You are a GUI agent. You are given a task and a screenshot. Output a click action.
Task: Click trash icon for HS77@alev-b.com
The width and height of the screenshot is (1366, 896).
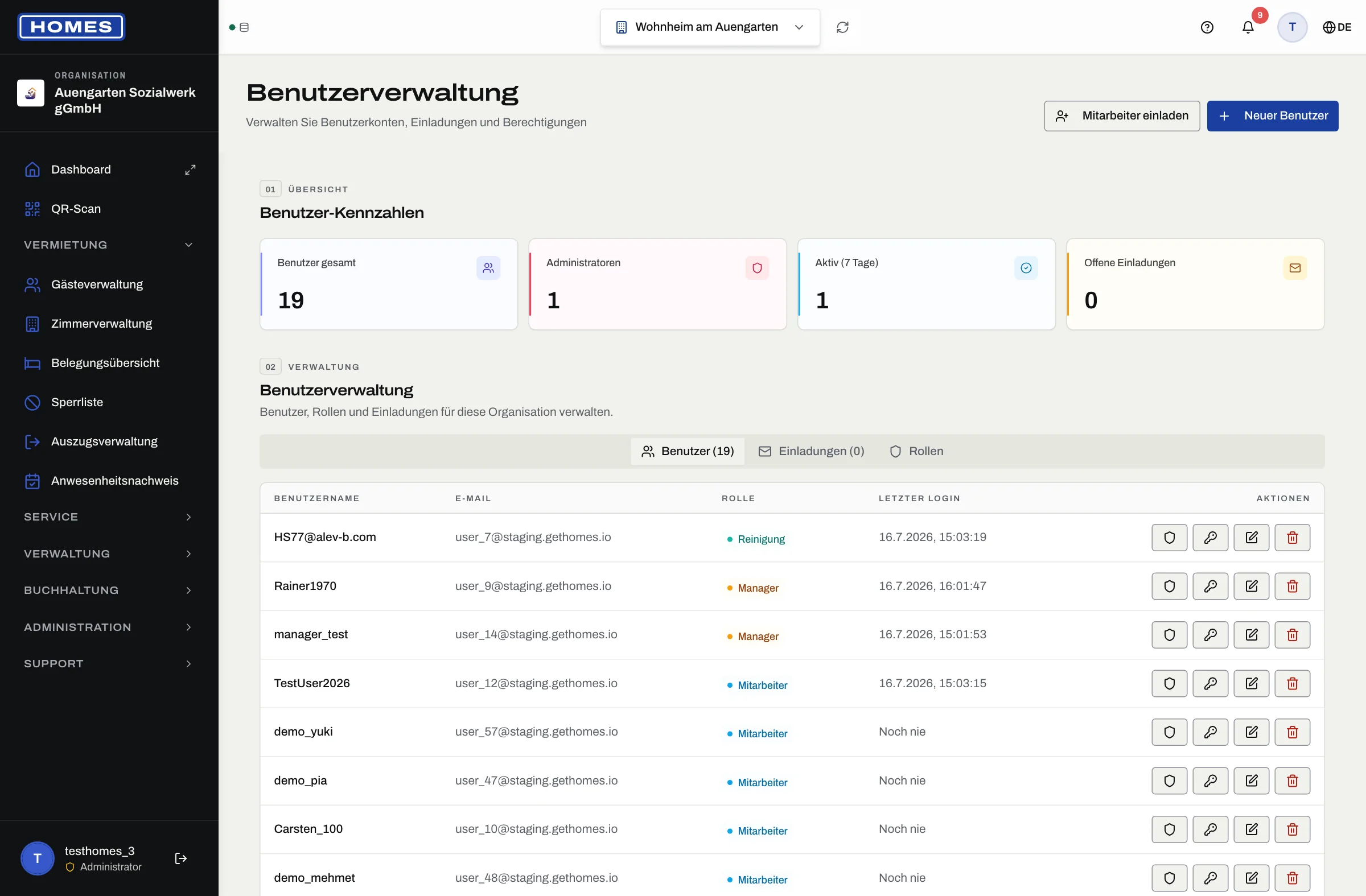click(1292, 537)
